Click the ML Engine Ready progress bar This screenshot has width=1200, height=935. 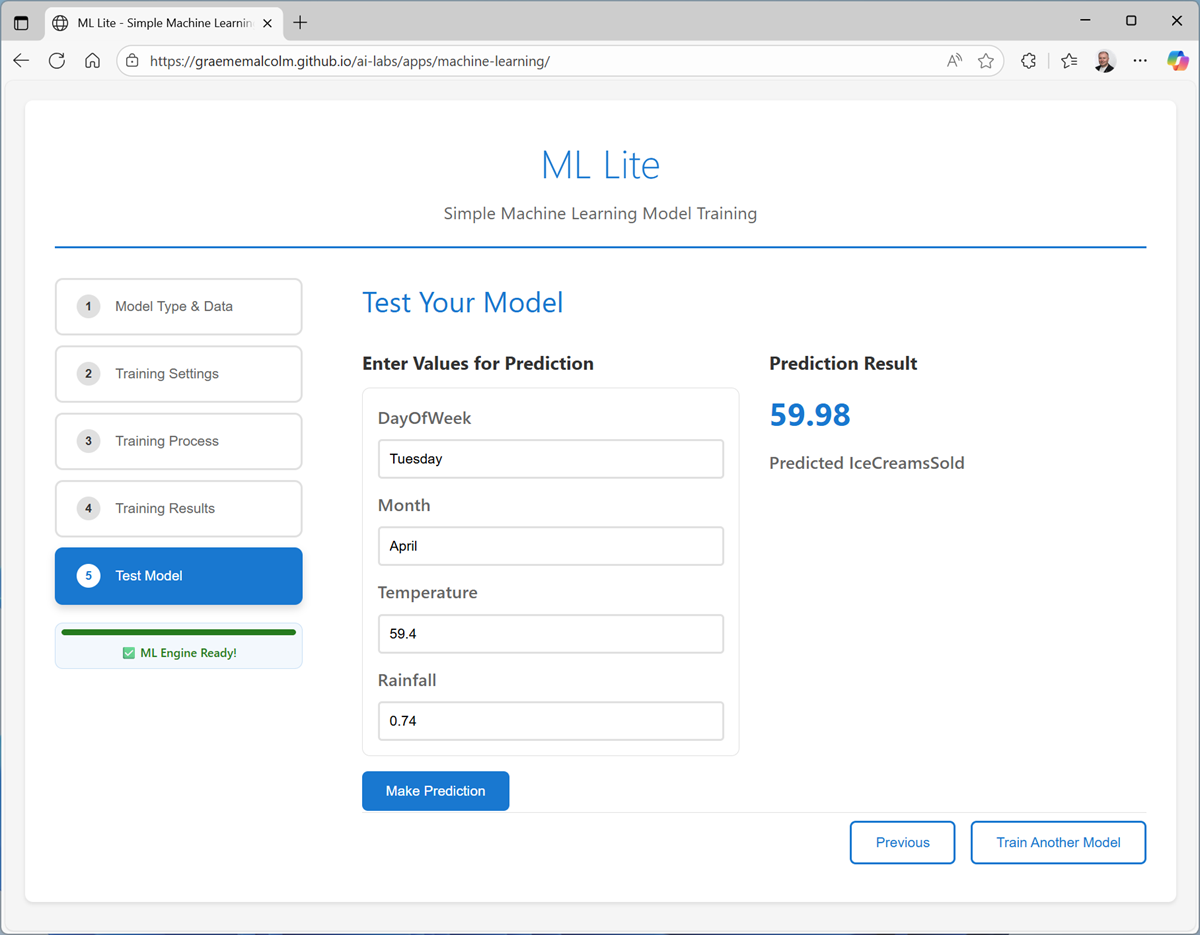pyautogui.click(x=178, y=632)
